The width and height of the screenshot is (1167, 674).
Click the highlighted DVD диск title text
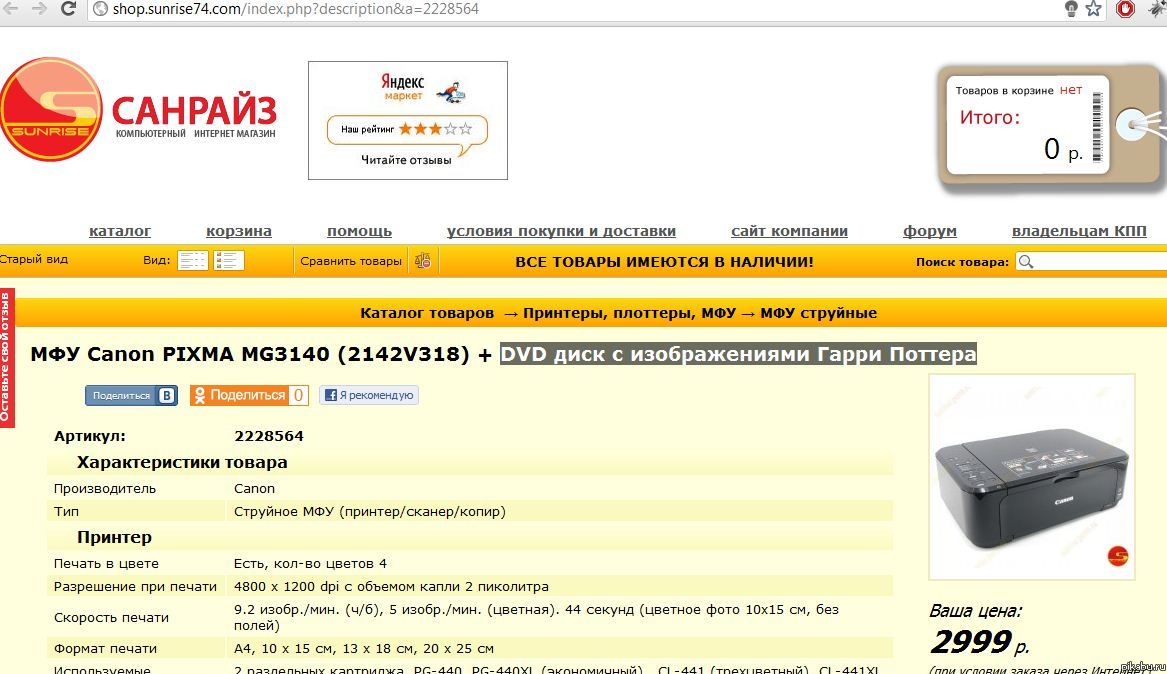click(x=738, y=354)
